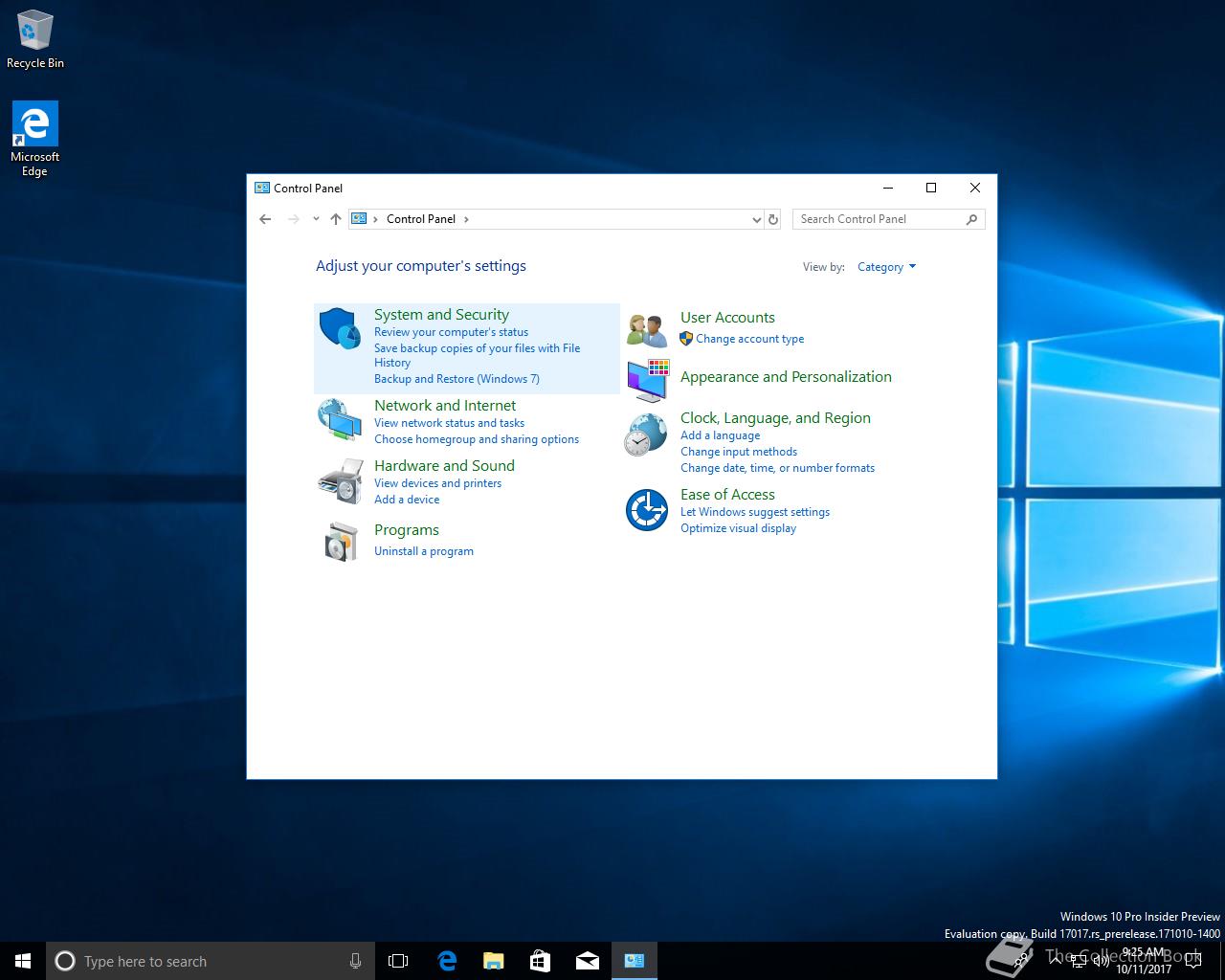Click Review your computer's status

pos(451,332)
